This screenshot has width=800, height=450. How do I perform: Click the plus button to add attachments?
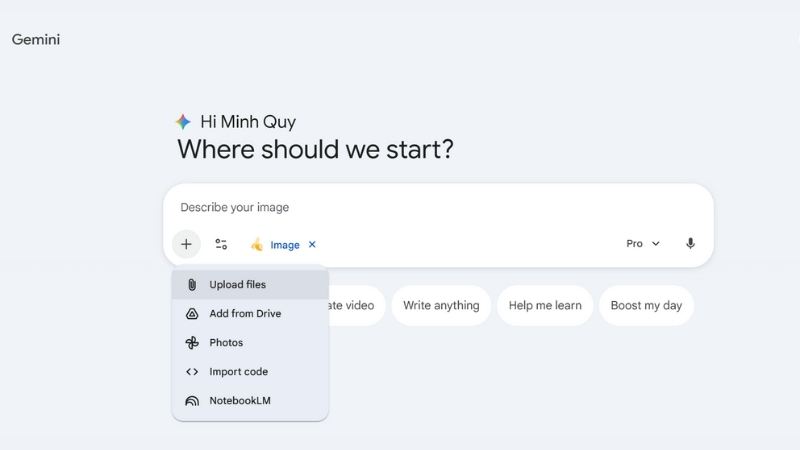pos(186,244)
